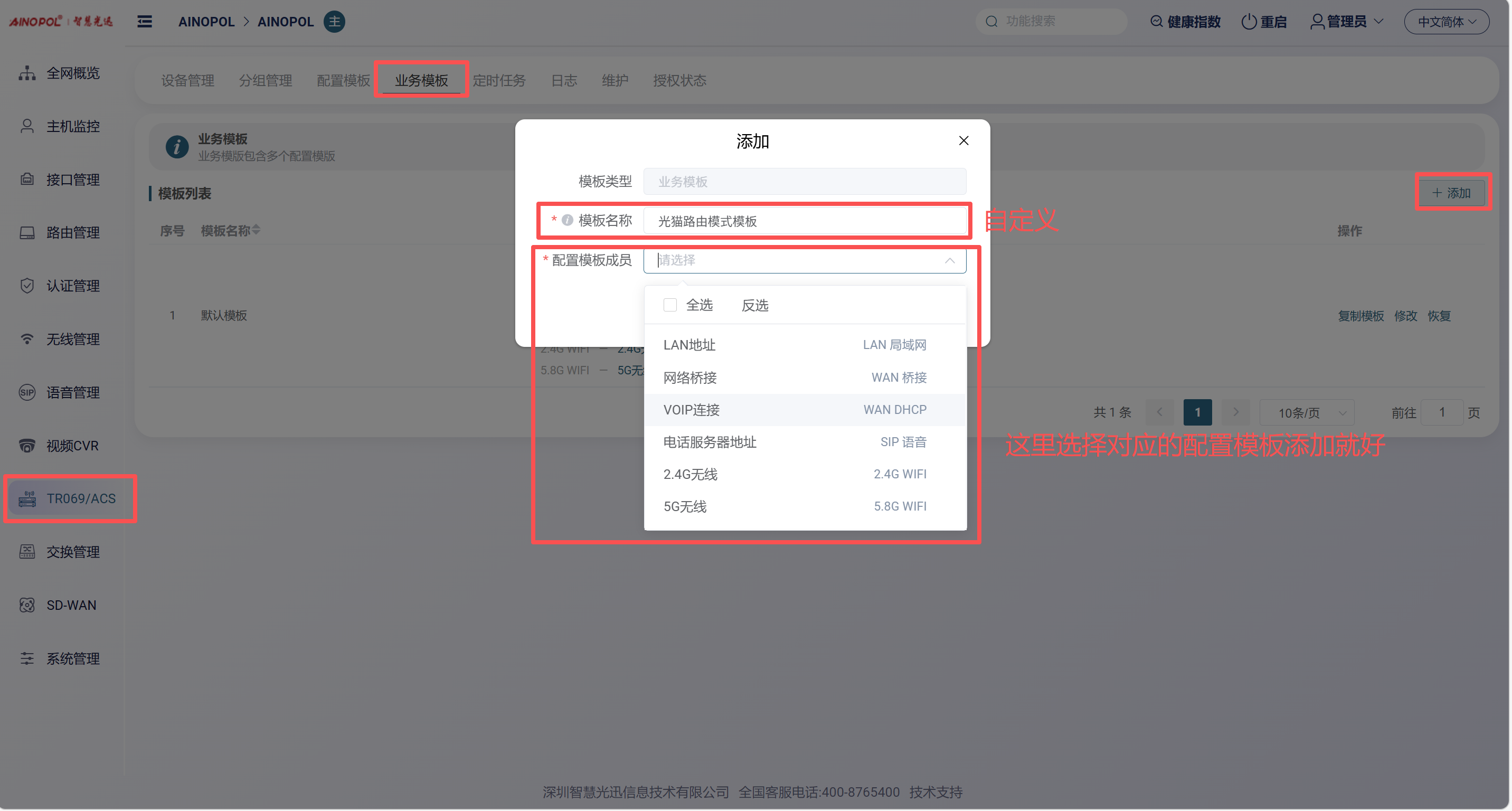Expand the 10条/页 page size selector
Image resolution: width=1512 pixels, height=811 pixels.
click(x=1307, y=412)
